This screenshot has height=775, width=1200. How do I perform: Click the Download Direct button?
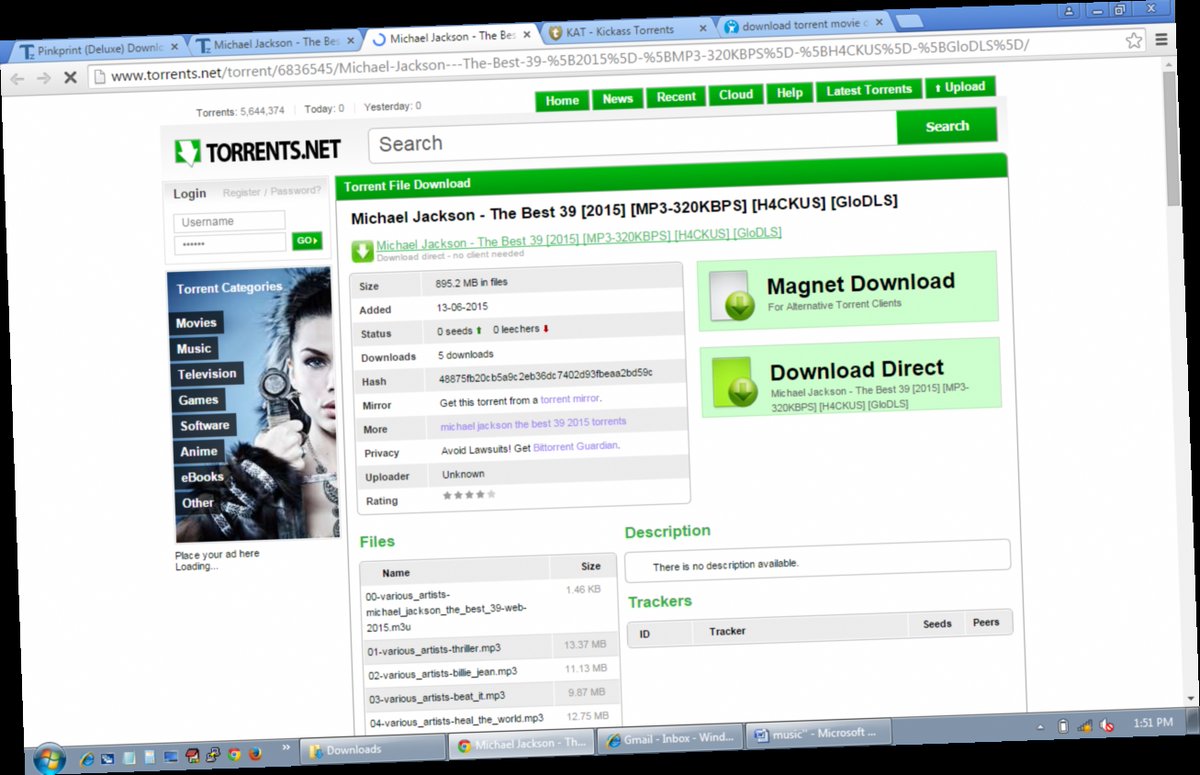tap(850, 378)
